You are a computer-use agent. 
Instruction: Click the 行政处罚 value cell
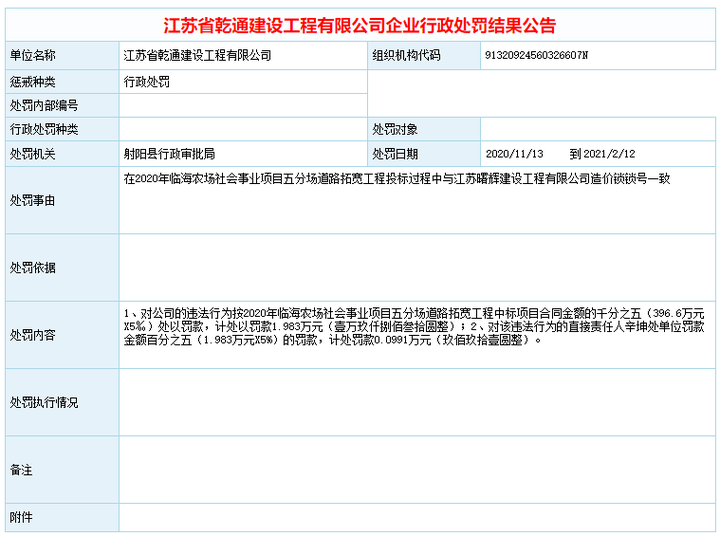(243, 82)
